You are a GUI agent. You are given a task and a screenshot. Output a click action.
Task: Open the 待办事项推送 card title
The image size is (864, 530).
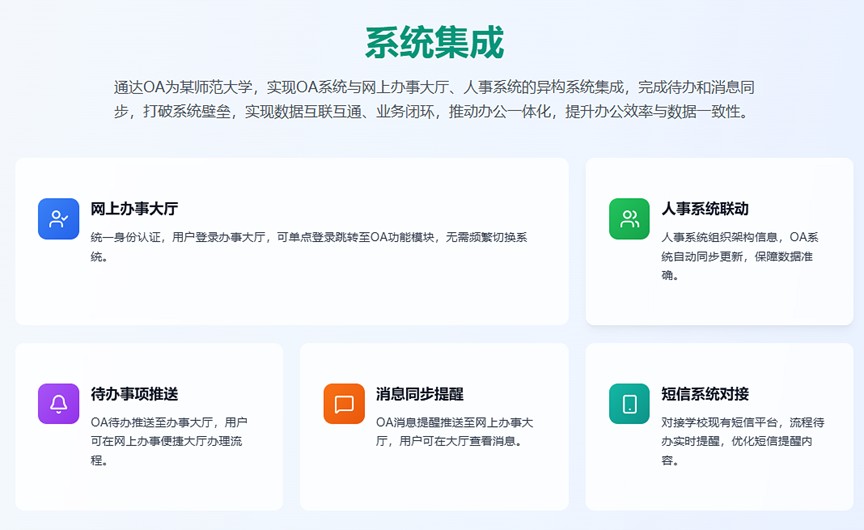134,394
